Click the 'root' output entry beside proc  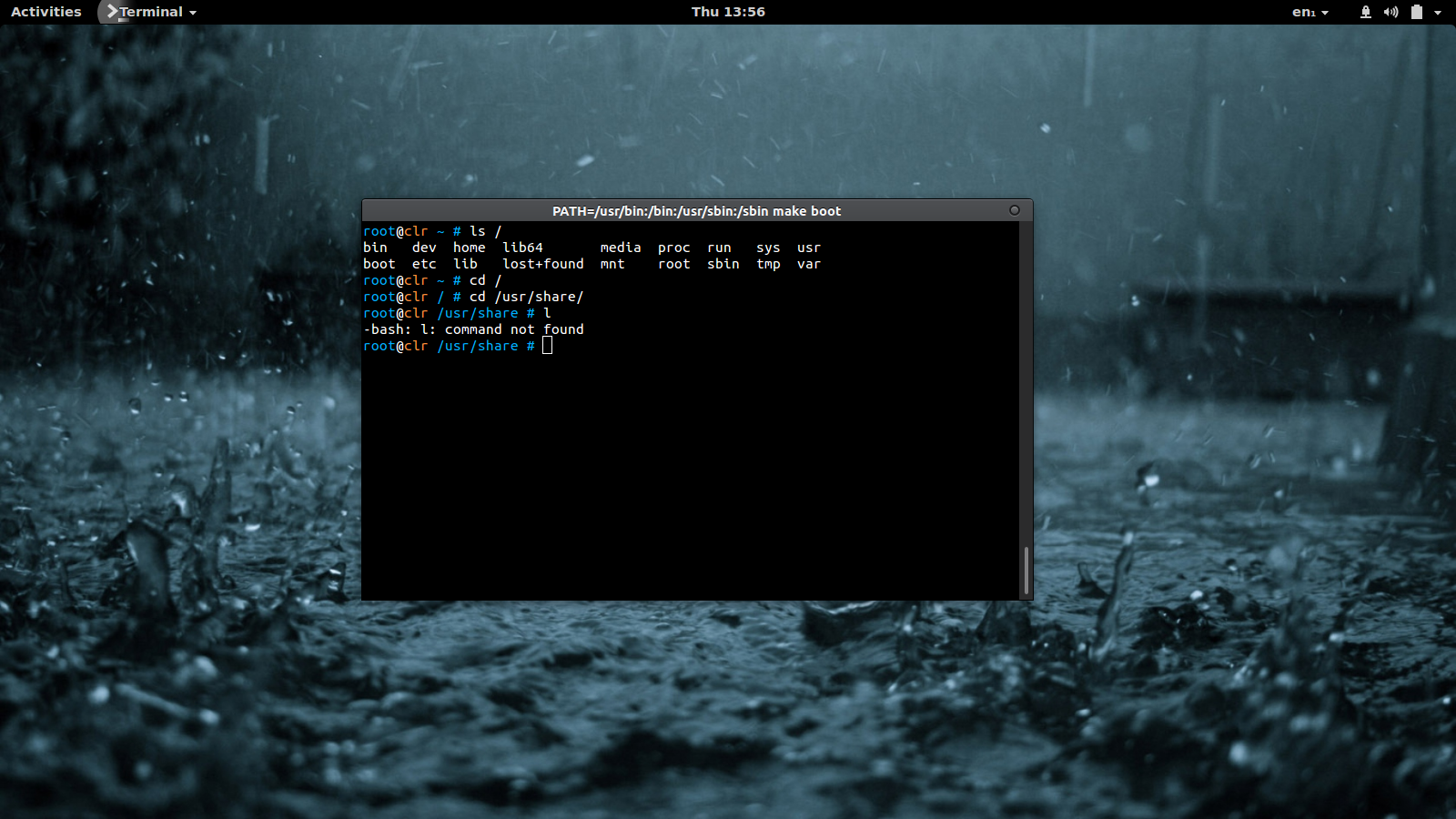pos(674,264)
